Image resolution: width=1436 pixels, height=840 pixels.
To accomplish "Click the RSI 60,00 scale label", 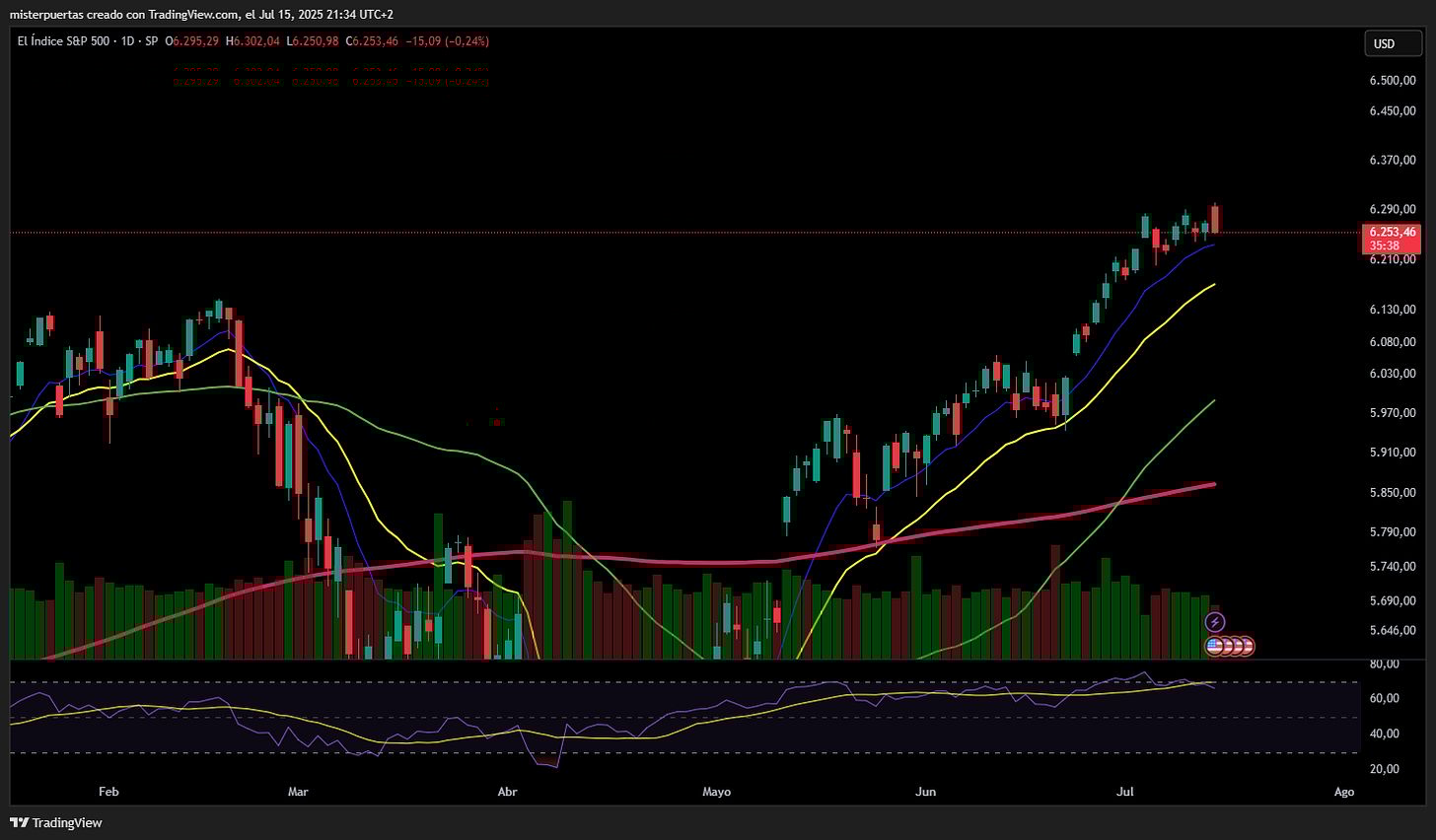I will 1385,698.
